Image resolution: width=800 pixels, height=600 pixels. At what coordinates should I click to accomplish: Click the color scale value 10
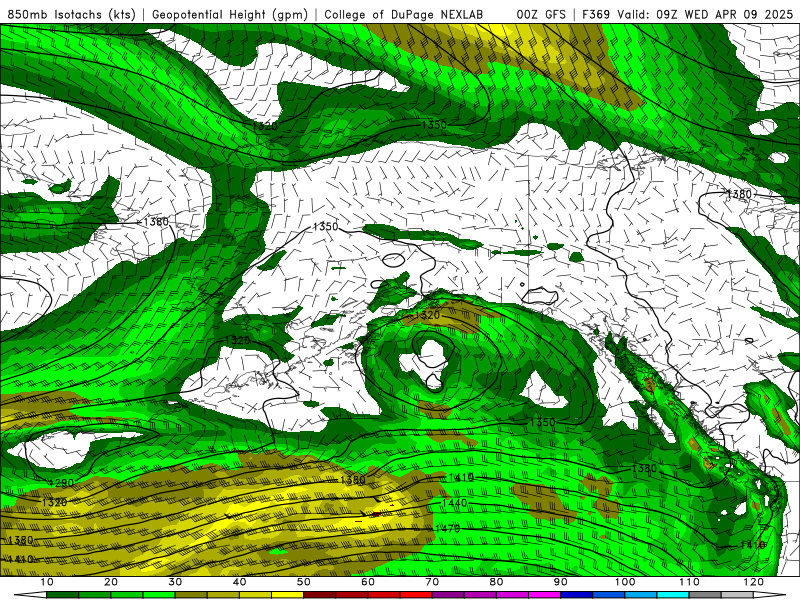[x=46, y=582]
